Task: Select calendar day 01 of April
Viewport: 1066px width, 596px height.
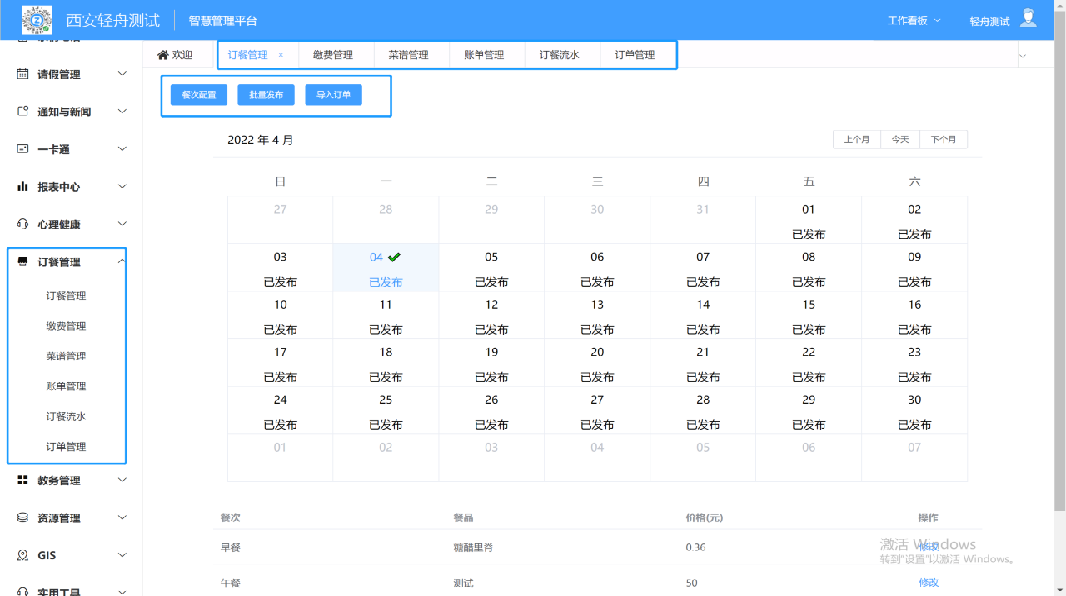Action: click(x=808, y=220)
